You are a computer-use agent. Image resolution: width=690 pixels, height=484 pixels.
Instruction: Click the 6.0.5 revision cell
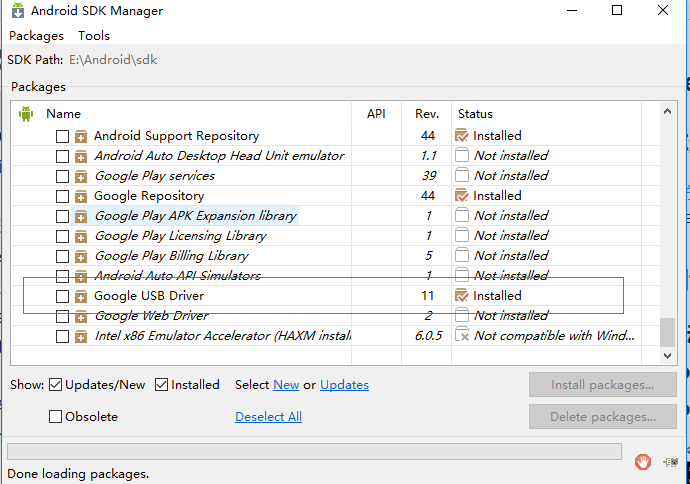click(428, 336)
